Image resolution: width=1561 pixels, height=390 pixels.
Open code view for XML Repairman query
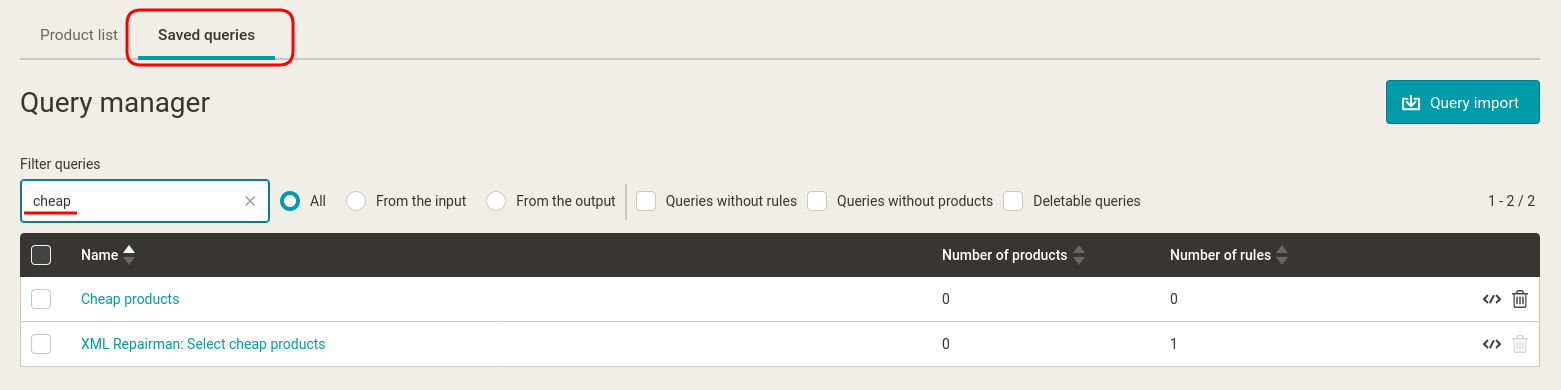[x=1492, y=344]
